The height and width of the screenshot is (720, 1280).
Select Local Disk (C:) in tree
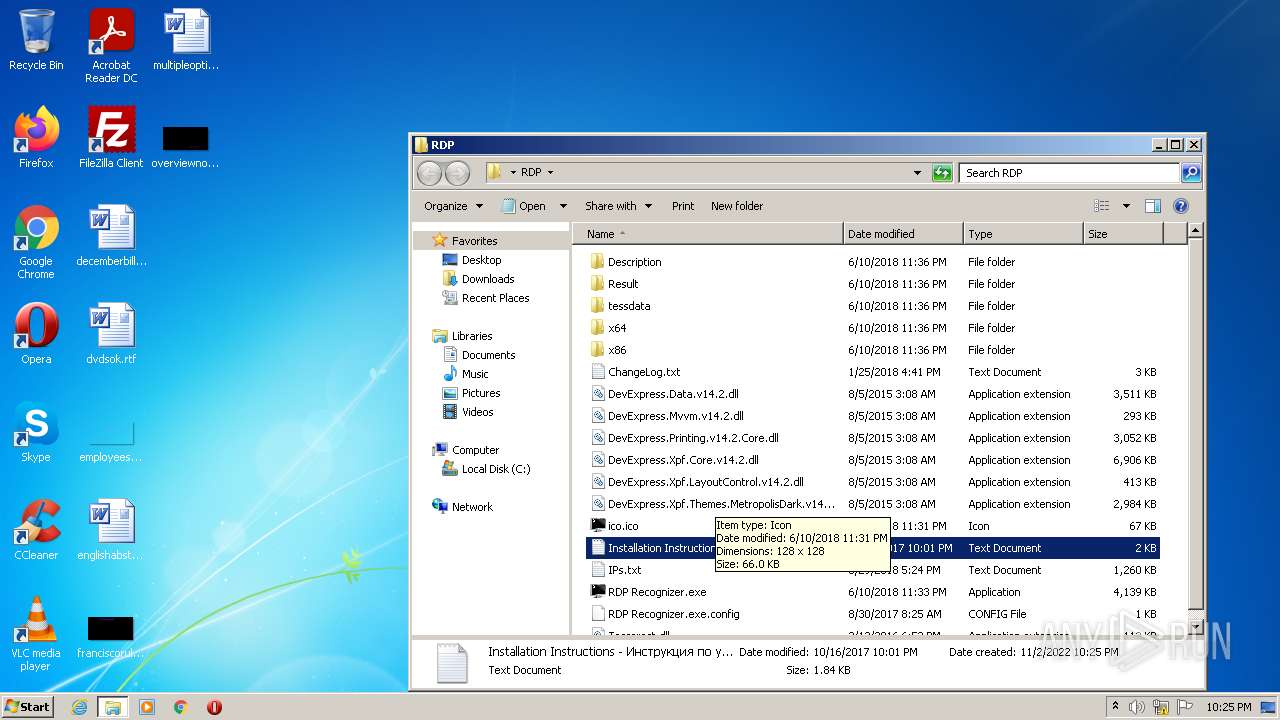click(x=496, y=469)
